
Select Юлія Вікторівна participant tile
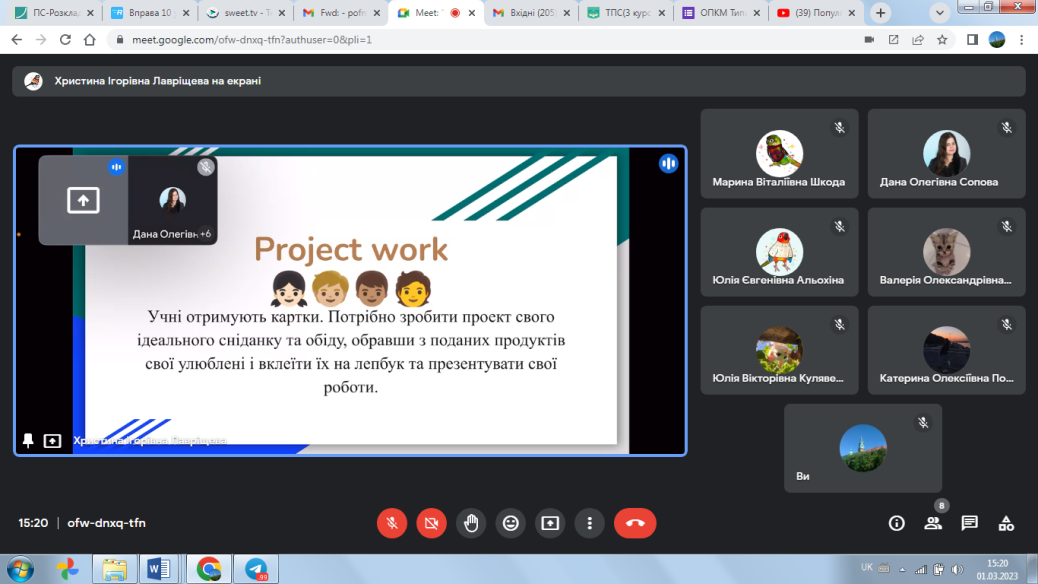(x=779, y=350)
